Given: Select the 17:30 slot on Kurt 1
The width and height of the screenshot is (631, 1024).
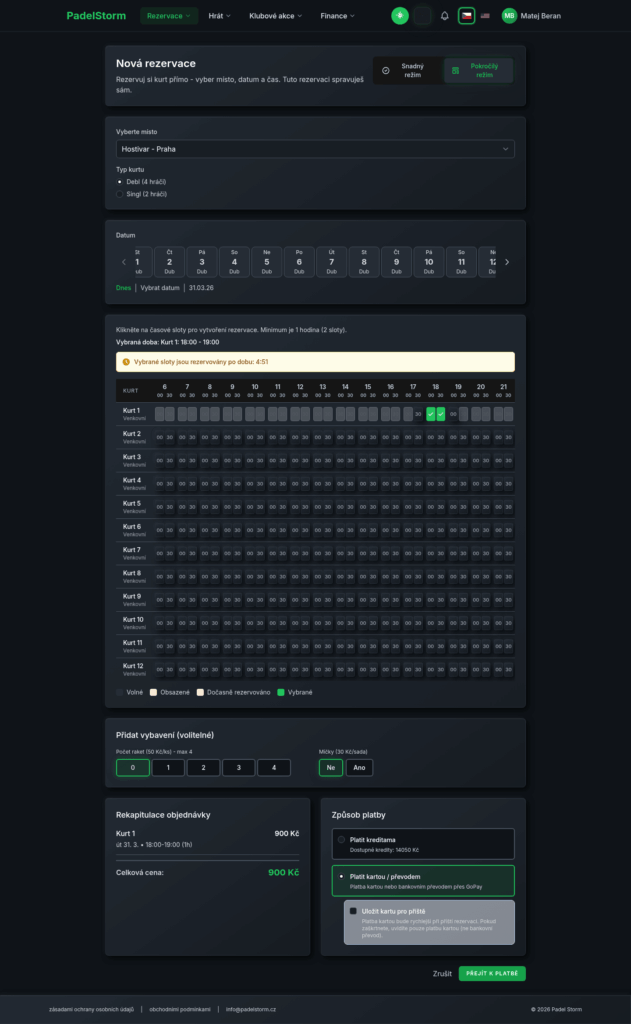Looking at the screenshot, I should 418,414.
